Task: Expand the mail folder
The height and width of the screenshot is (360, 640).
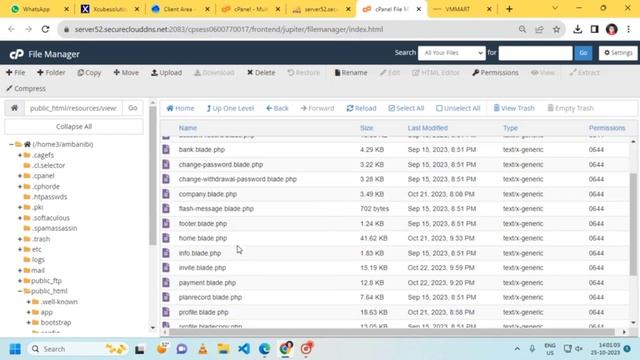Action: [20, 270]
